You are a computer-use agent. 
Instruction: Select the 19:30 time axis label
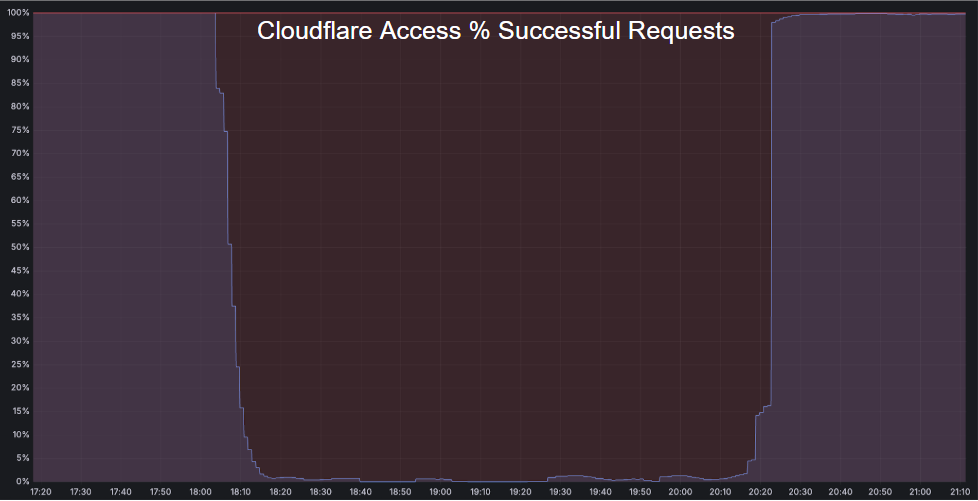pos(560,492)
